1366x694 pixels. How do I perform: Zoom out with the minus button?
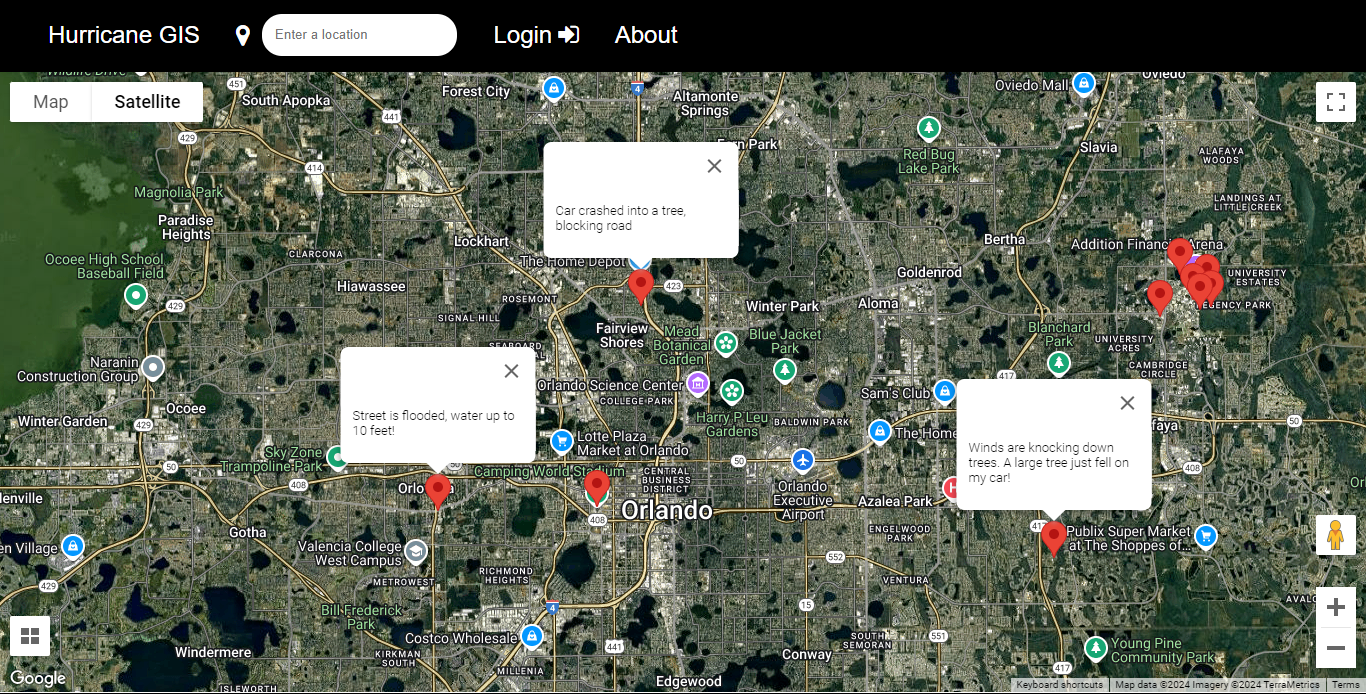tap(1335, 648)
